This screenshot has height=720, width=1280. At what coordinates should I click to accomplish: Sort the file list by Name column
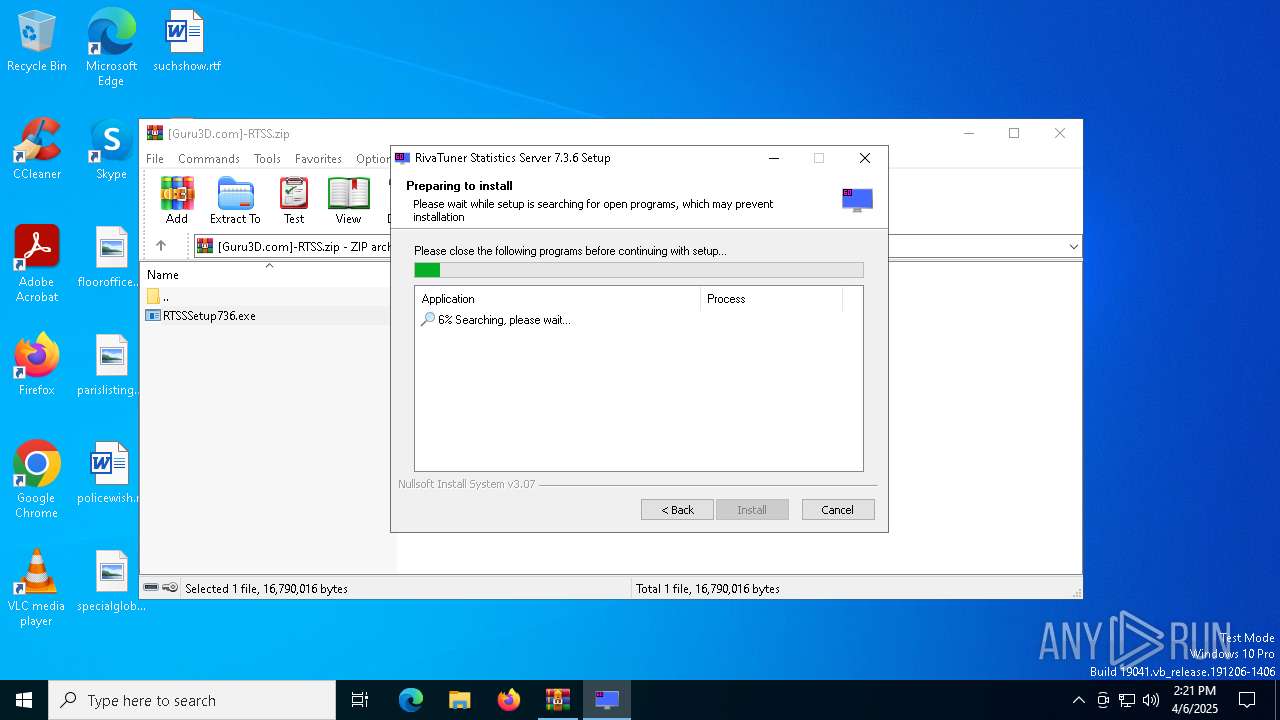[x=163, y=275]
